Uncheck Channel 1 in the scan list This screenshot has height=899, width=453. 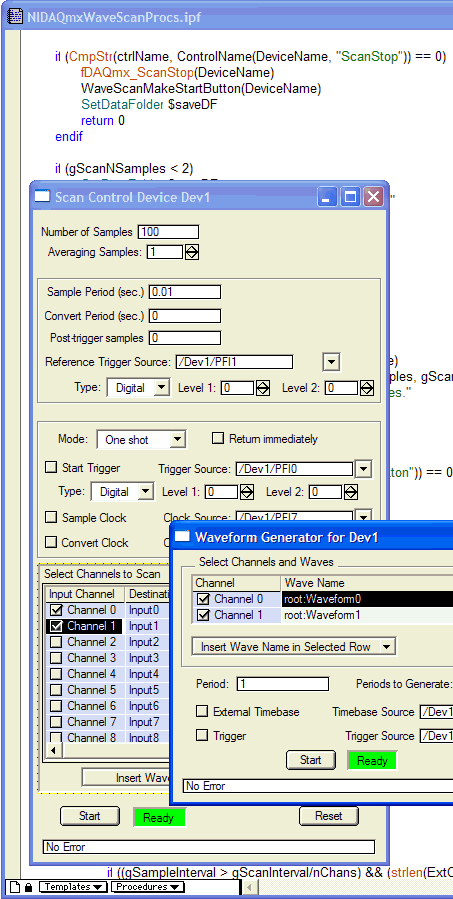click(56, 626)
